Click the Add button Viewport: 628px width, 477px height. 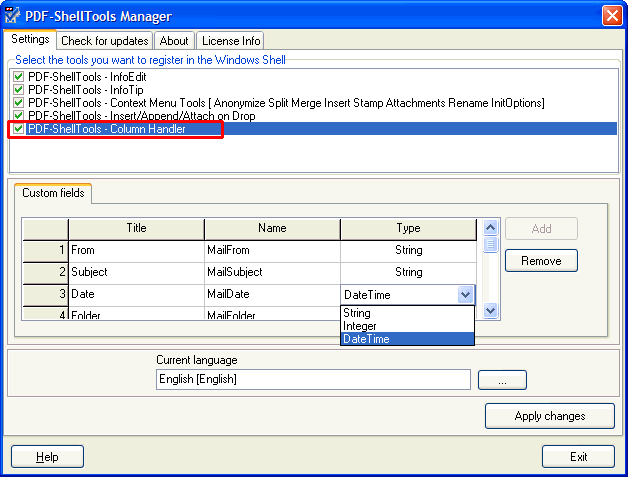(541, 229)
